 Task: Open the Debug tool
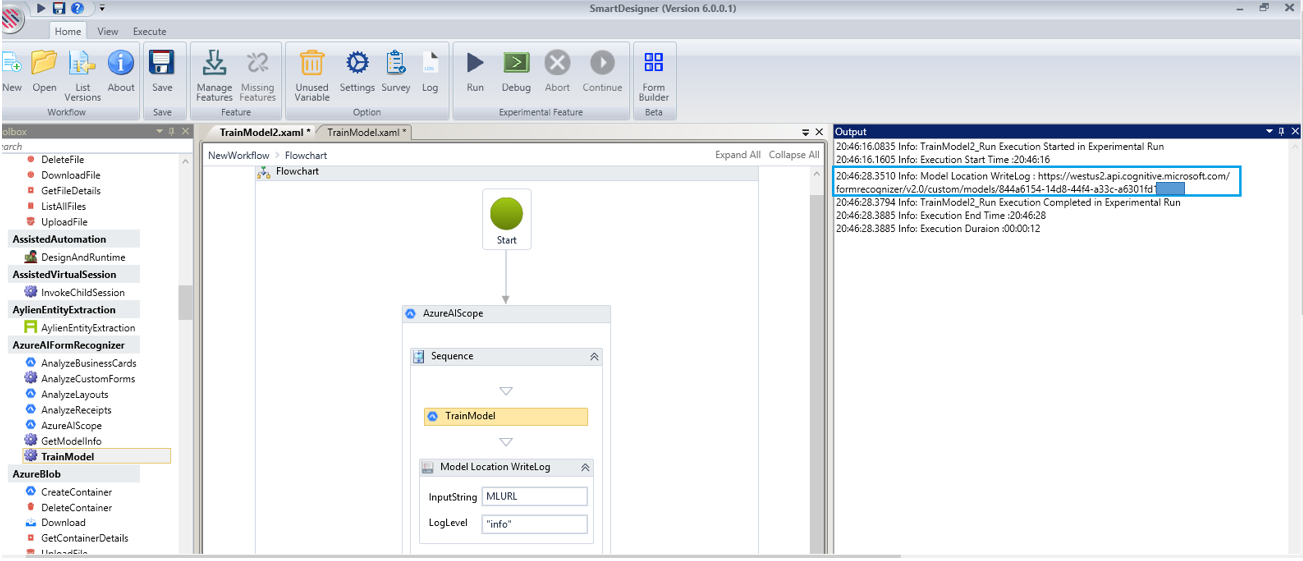click(516, 64)
